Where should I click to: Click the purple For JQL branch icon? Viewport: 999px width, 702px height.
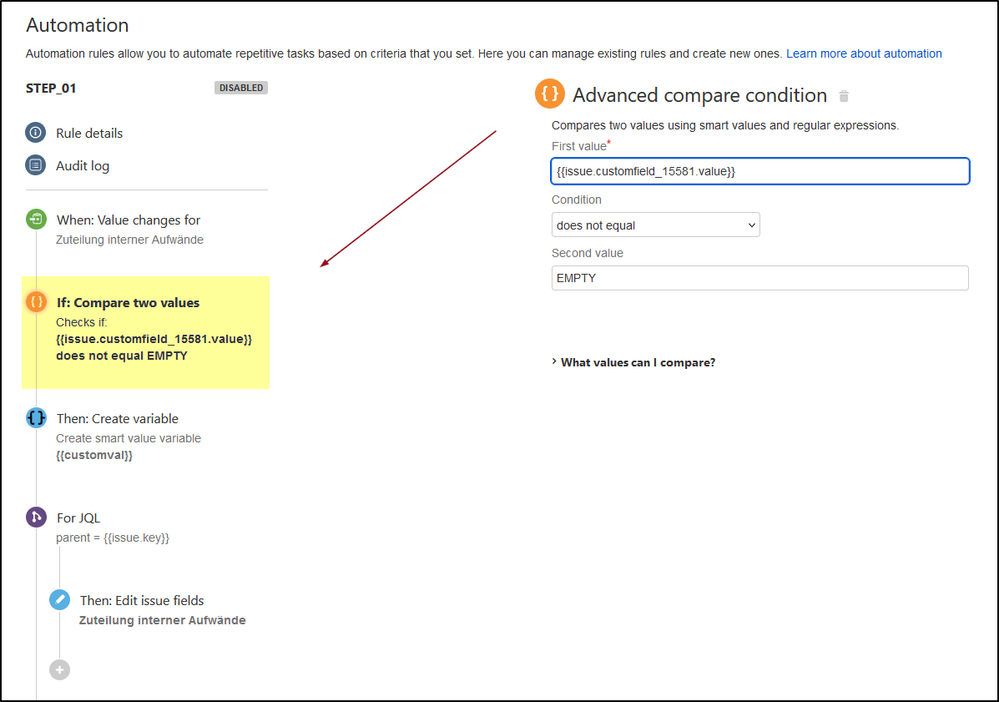pos(36,517)
